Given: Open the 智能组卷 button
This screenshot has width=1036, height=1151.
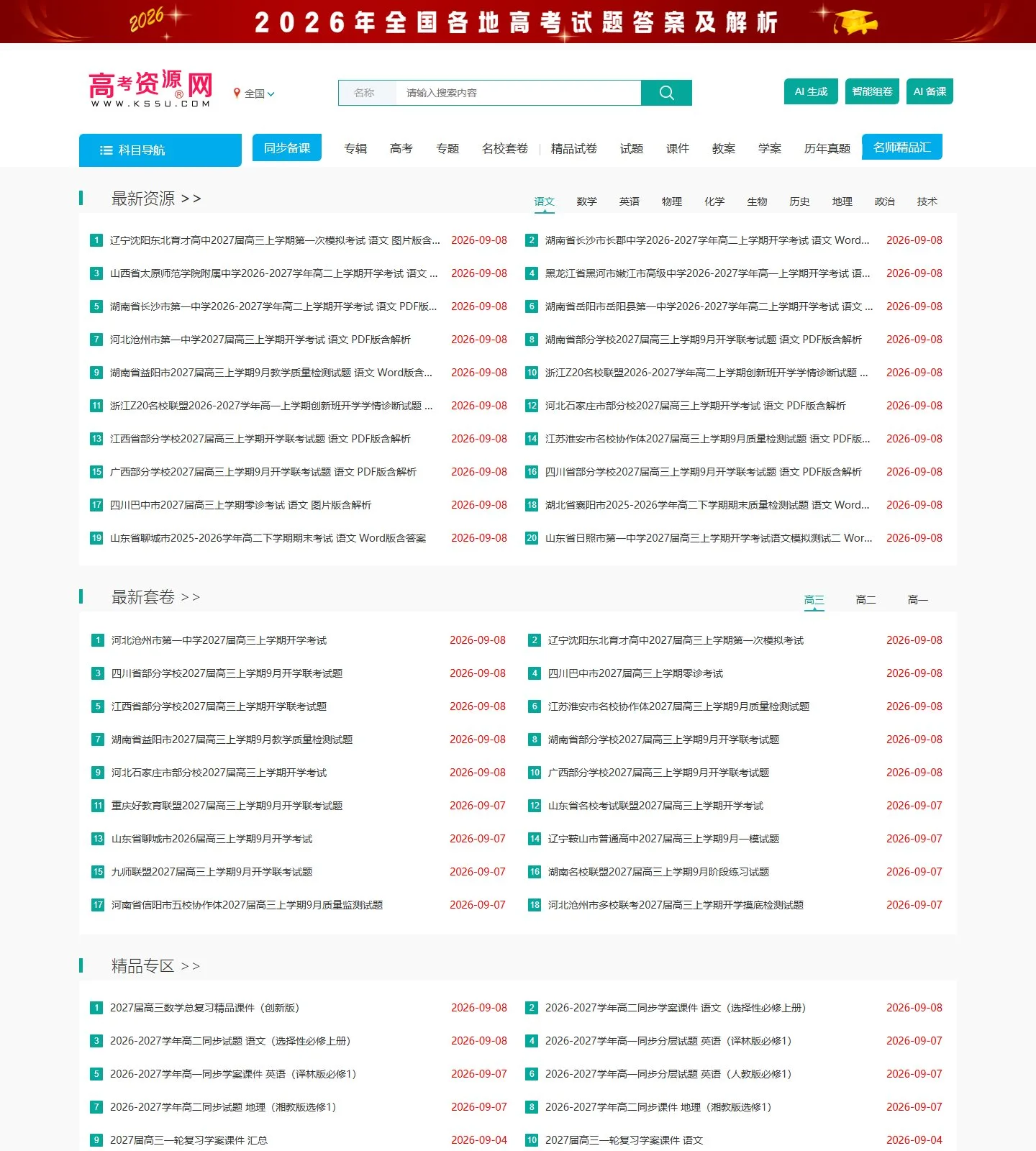Looking at the screenshot, I should tap(872, 91).
